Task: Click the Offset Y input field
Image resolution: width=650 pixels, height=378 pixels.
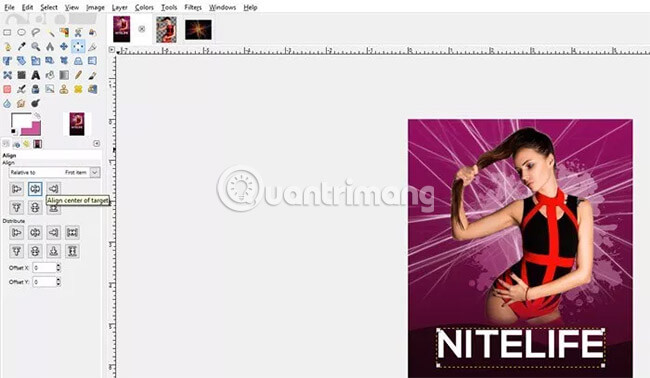Action: pos(44,282)
